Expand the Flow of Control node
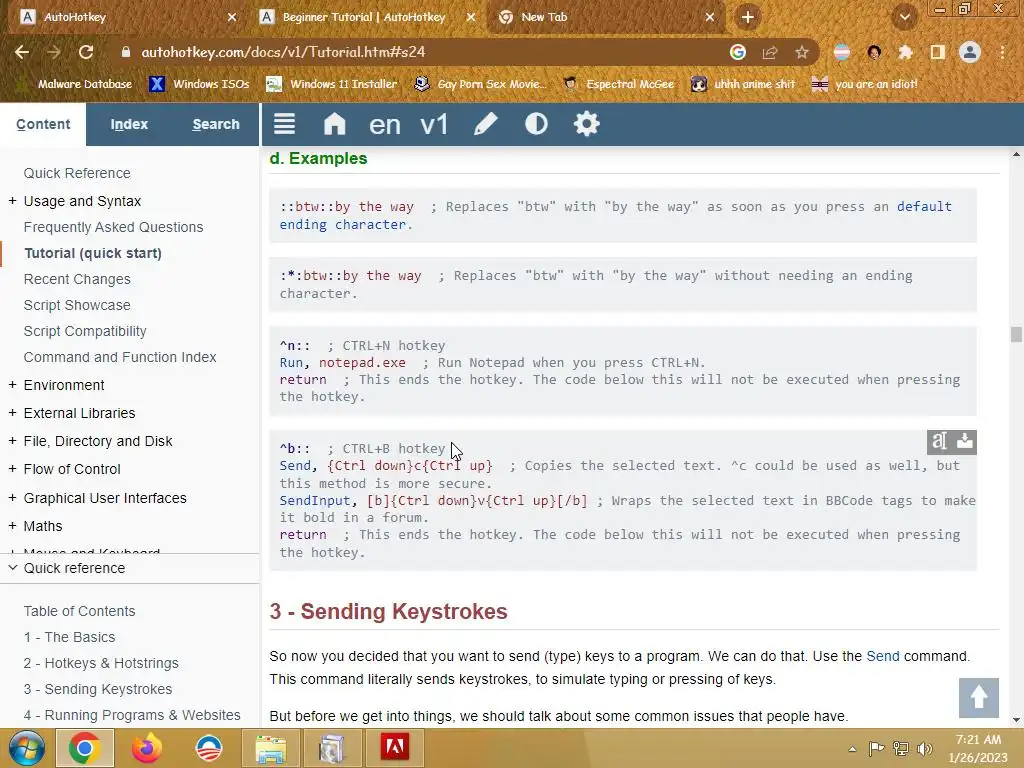This screenshot has width=1024, height=768. point(12,470)
